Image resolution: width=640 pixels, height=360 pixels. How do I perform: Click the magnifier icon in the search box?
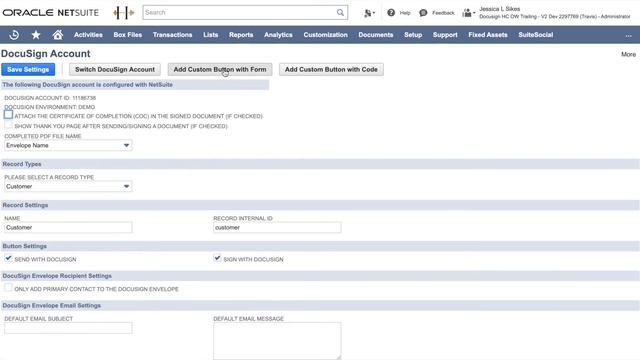tap(340, 13)
